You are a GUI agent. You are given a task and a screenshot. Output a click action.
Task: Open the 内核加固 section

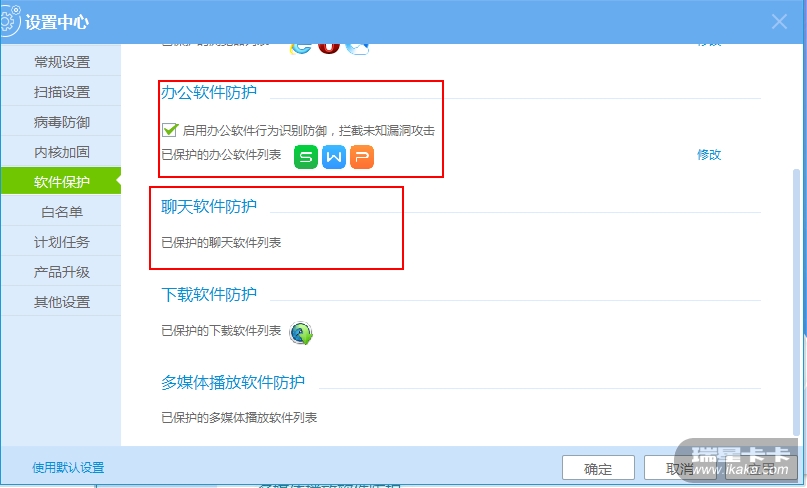[61, 152]
